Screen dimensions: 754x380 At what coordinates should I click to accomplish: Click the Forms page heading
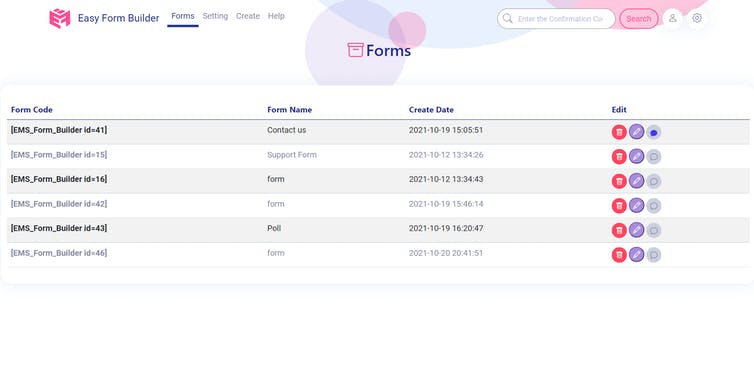tap(388, 50)
